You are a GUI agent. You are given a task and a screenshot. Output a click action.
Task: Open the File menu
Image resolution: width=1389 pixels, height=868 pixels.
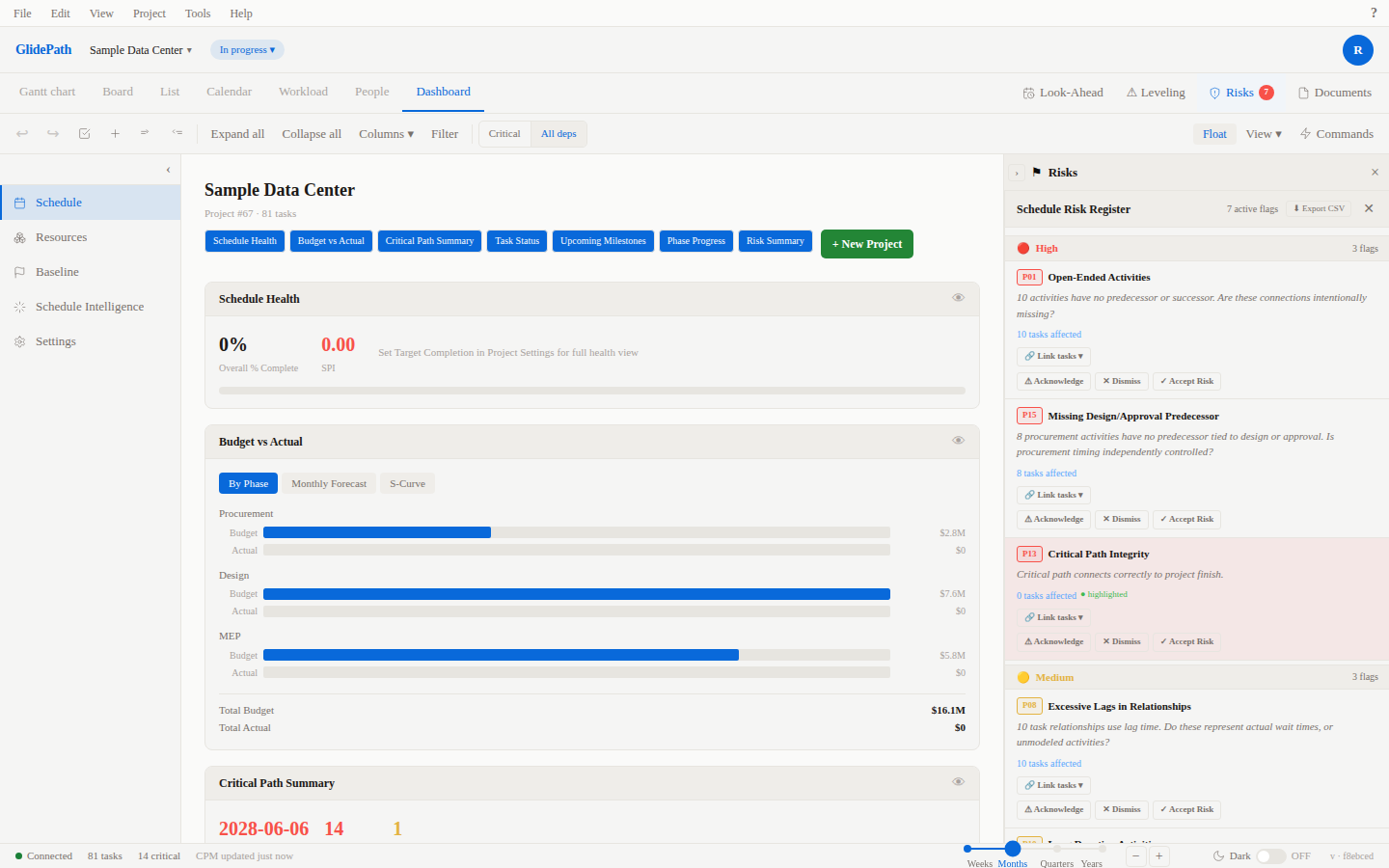click(22, 14)
